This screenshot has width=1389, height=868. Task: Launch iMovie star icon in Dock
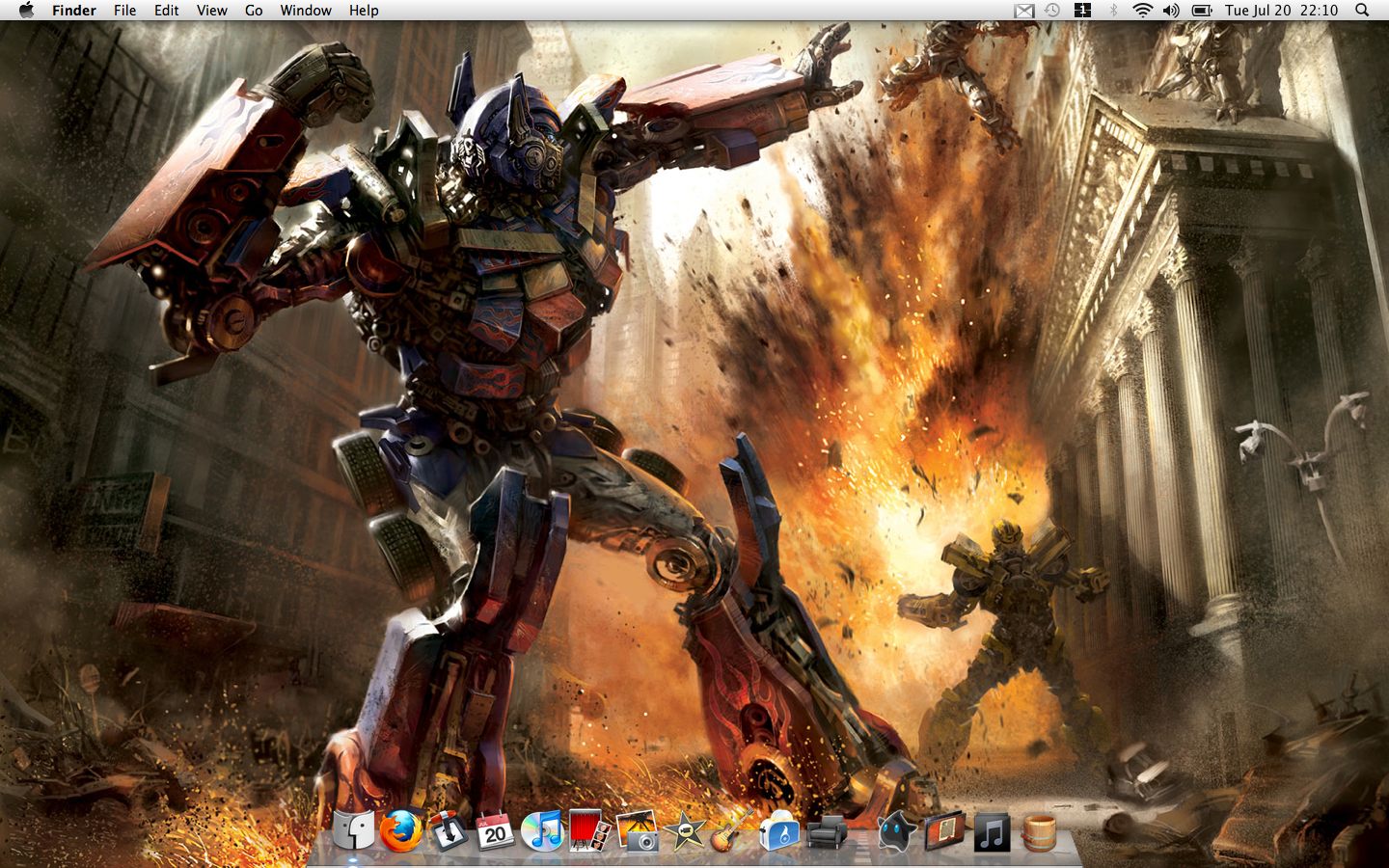tap(685, 830)
